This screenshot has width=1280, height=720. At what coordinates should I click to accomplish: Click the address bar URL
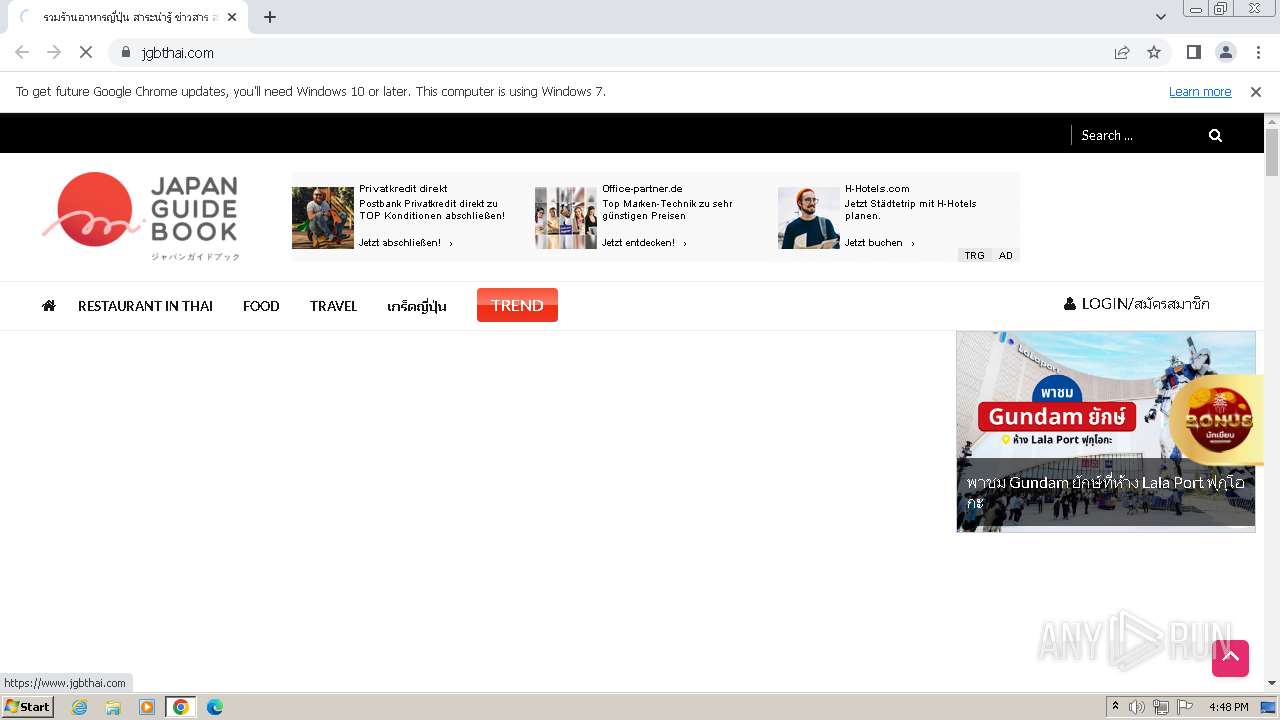coord(178,53)
